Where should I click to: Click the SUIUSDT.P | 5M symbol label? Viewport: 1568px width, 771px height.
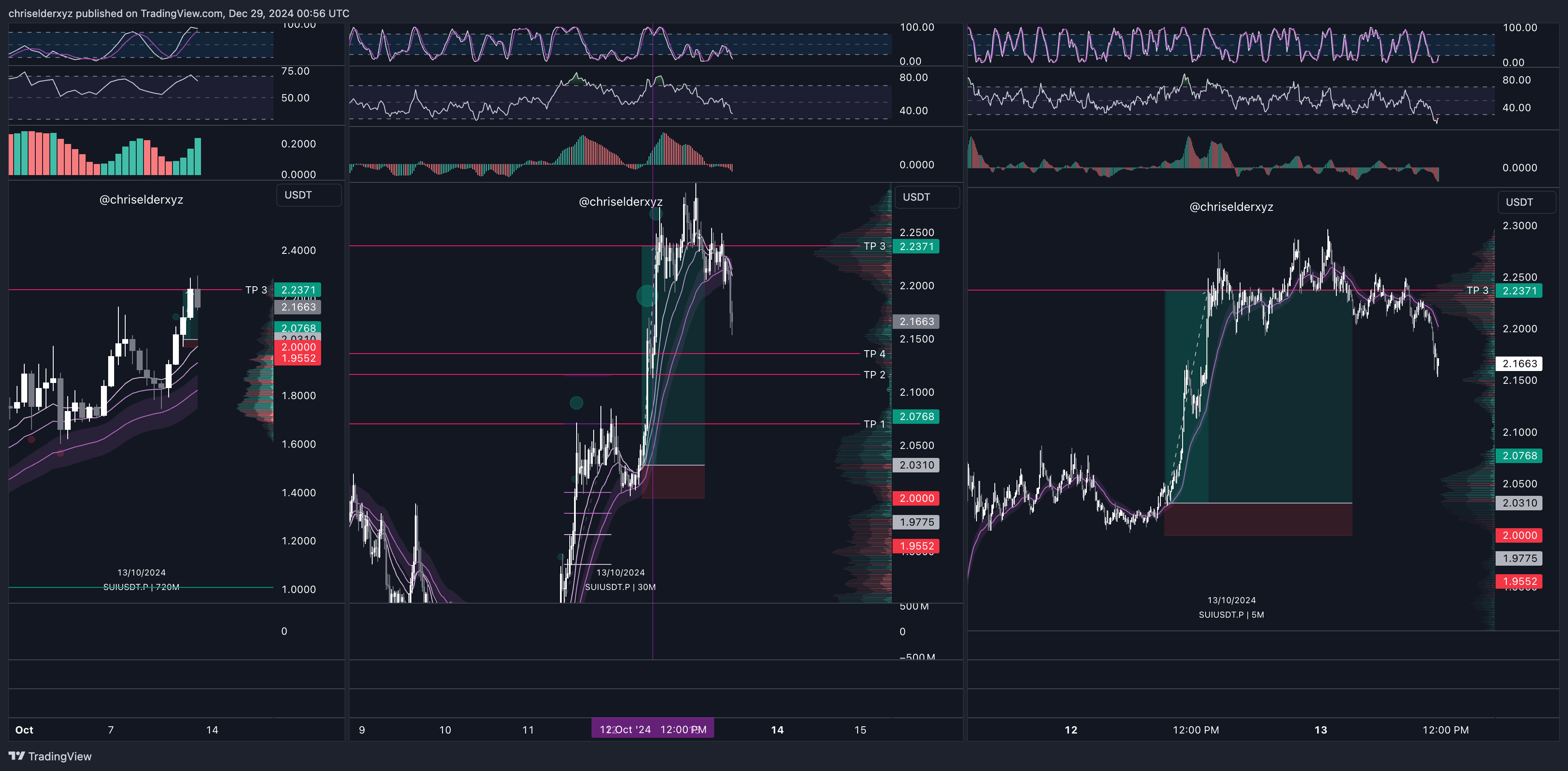click(1231, 615)
